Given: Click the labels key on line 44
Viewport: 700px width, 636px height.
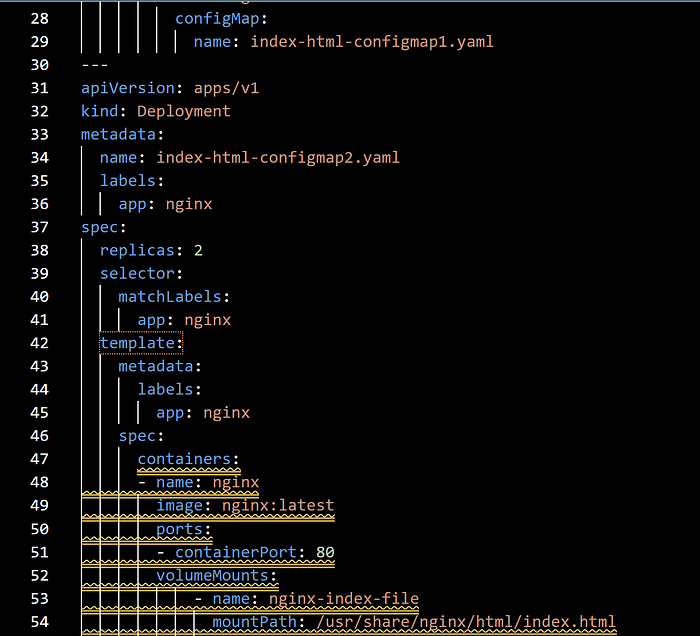Looking at the screenshot, I should [x=165, y=390].
